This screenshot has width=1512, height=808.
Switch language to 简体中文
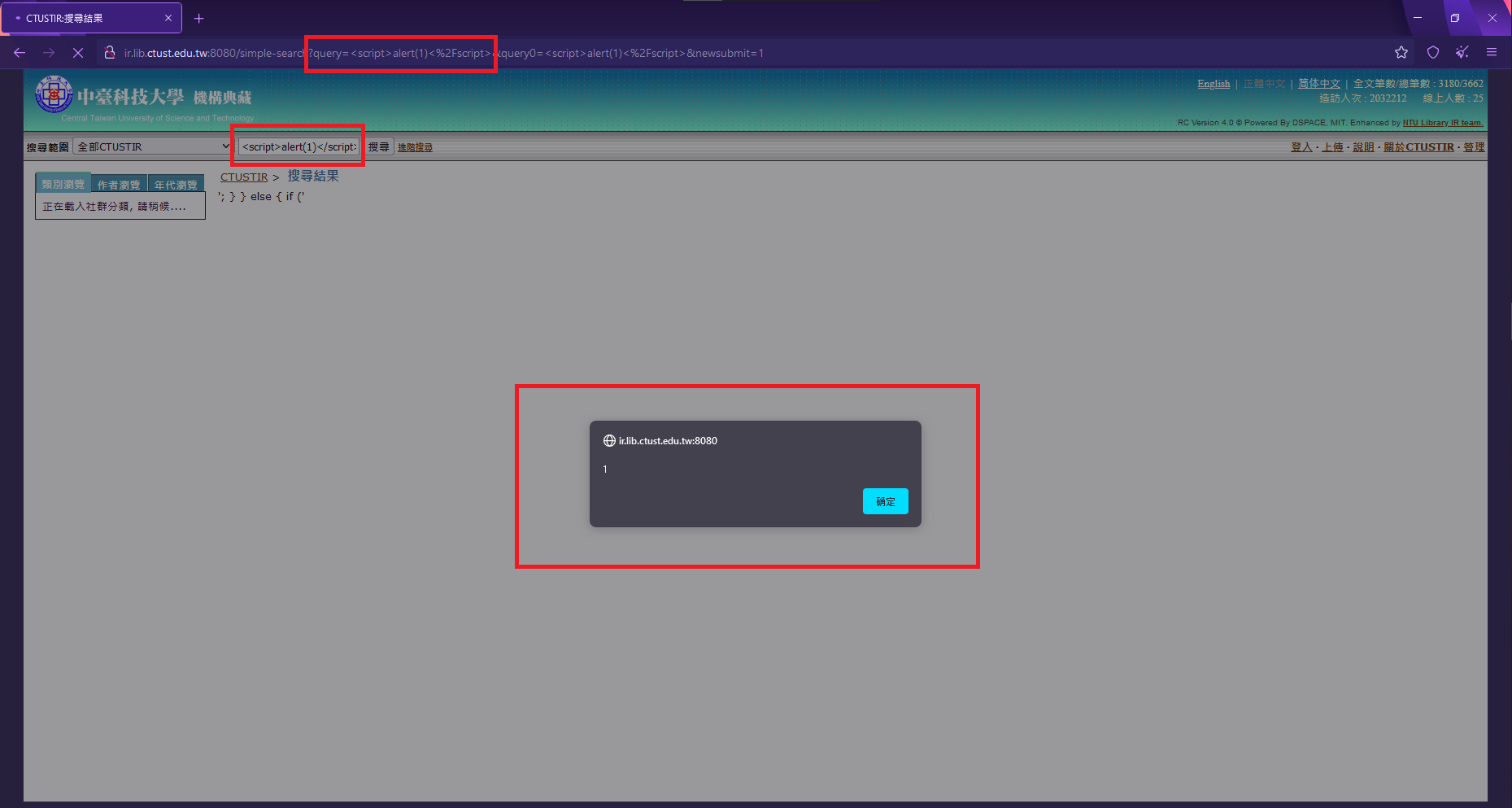pyautogui.click(x=1319, y=84)
